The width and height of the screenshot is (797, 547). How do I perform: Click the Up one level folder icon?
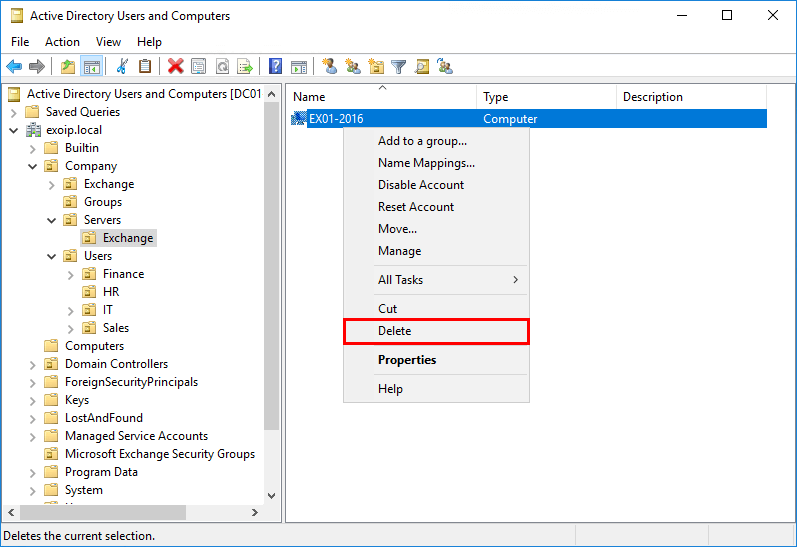pyautogui.click(x=68, y=66)
